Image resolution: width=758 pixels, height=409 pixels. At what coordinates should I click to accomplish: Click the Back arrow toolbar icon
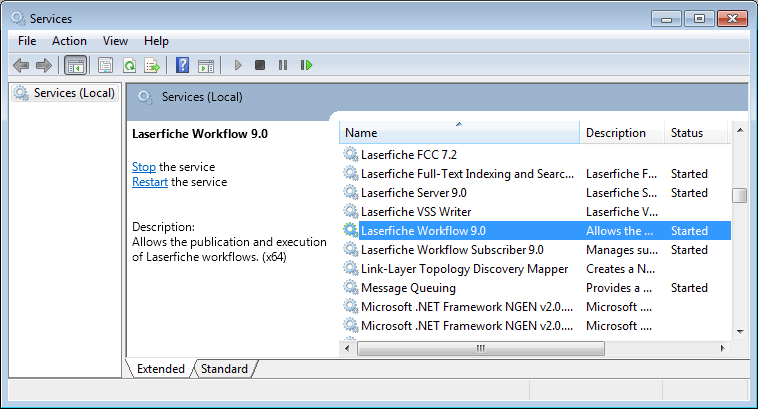coord(21,65)
